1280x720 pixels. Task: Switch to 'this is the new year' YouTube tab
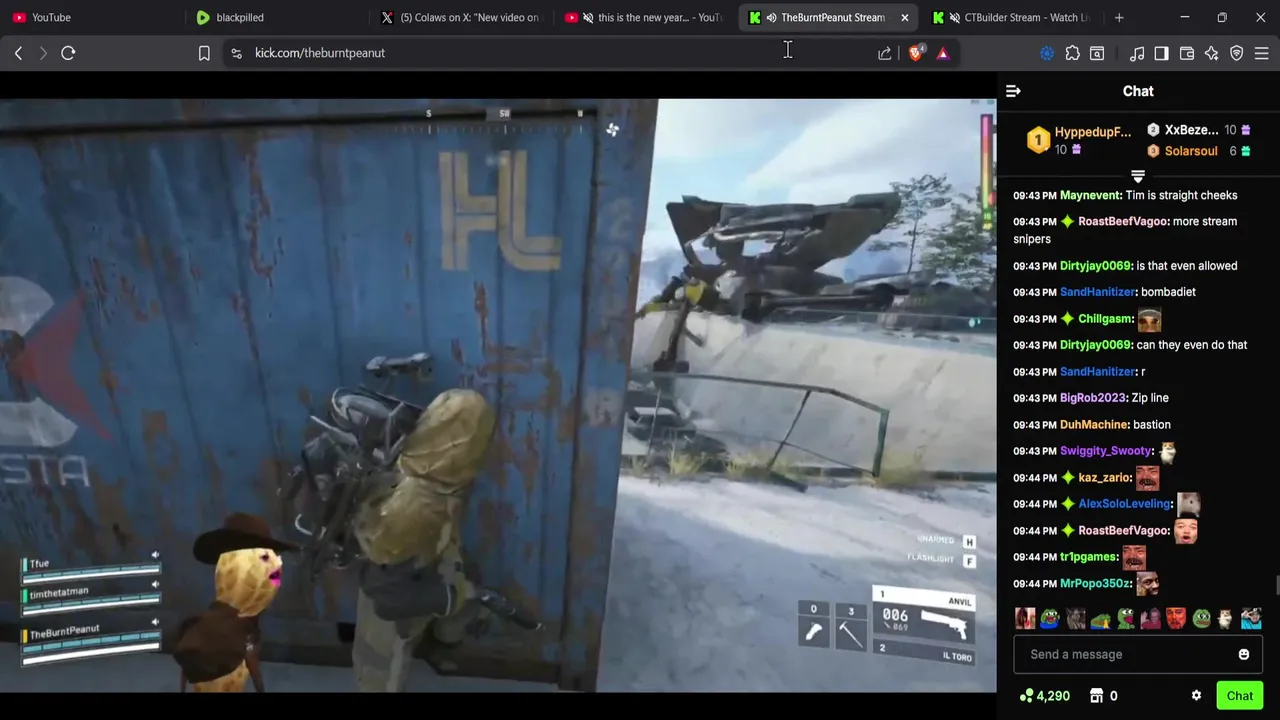[x=645, y=17]
